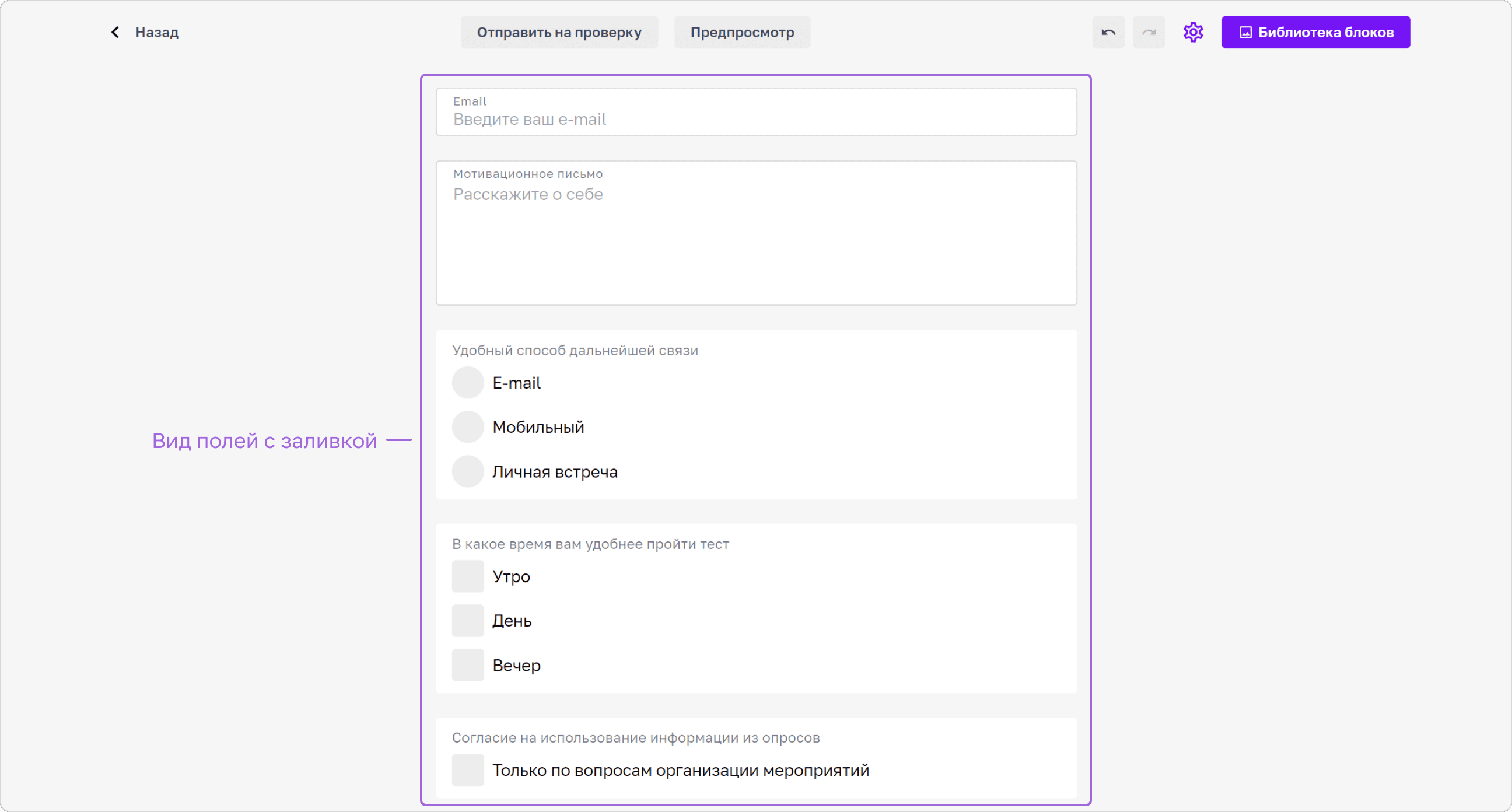Image resolution: width=1512 pixels, height=812 pixels.
Task: Tick Только по вопросам организации мероприятий checkbox
Action: (468, 771)
